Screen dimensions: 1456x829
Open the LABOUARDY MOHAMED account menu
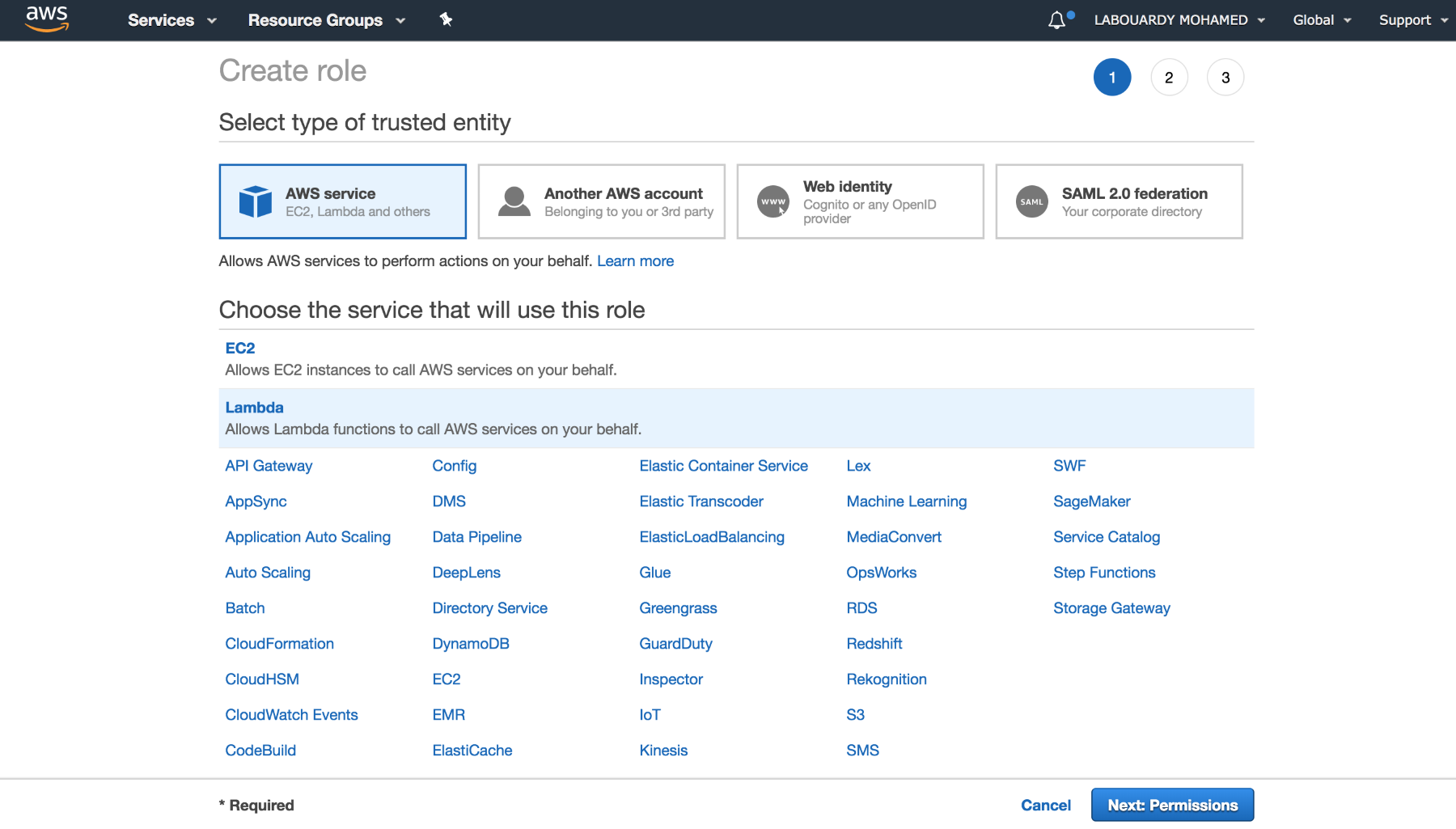pyautogui.click(x=1179, y=20)
